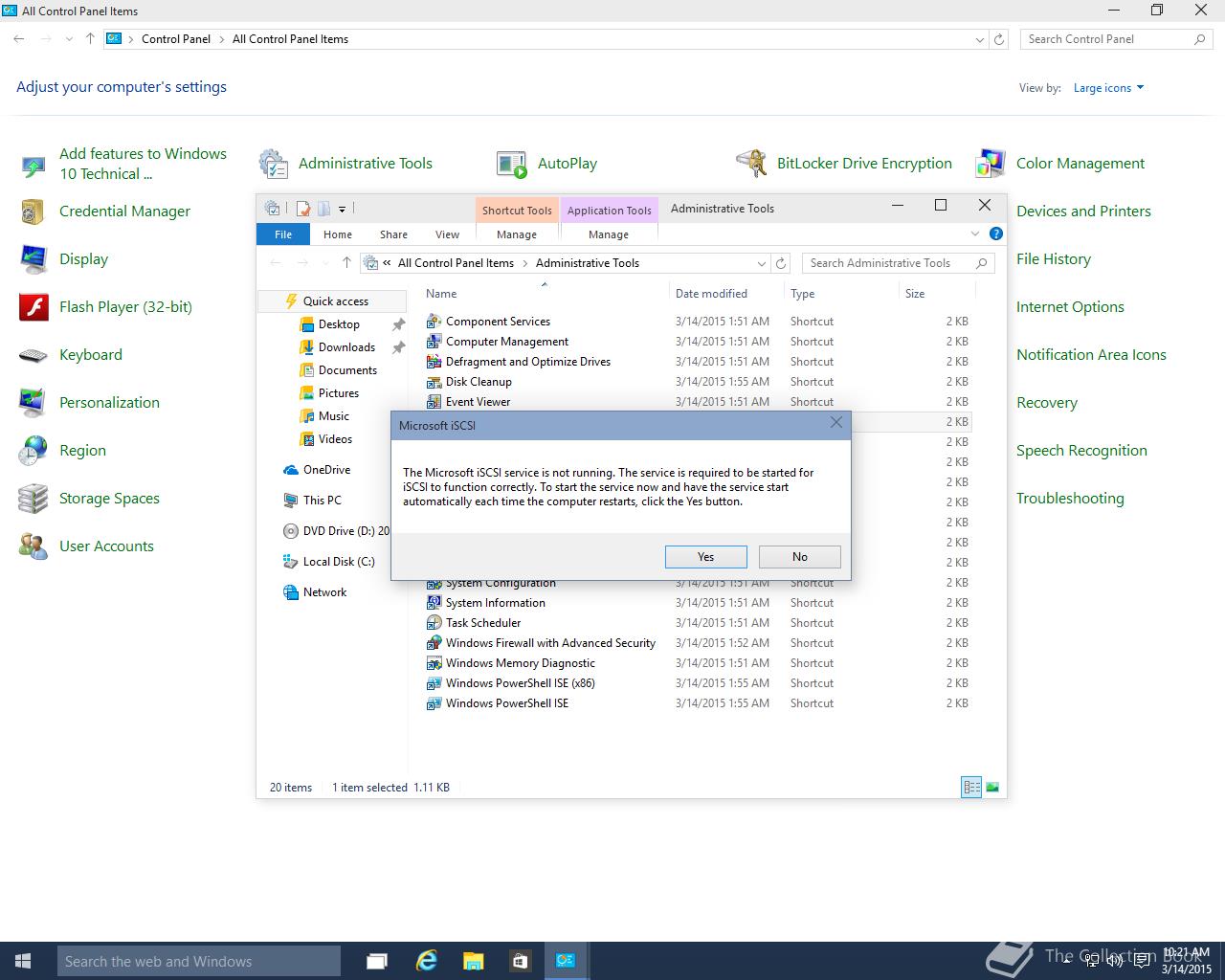This screenshot has width=1225, height=980.
Task: Click the Search Control Panel field
Action: click(1115, 39)
